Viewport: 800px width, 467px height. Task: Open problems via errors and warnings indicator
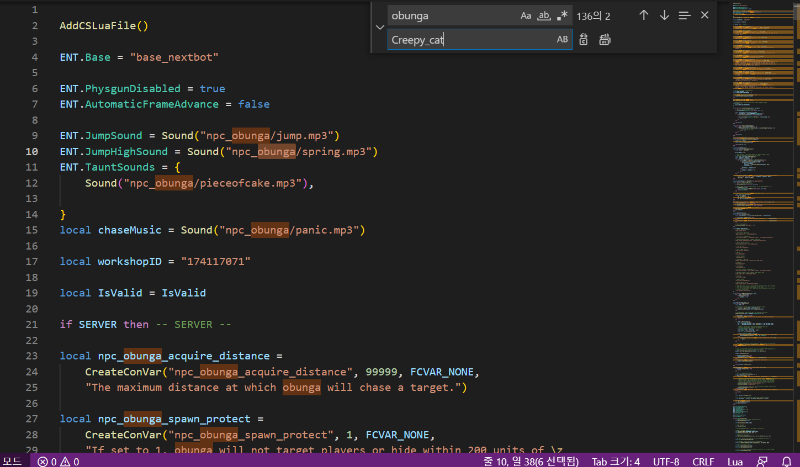[x=59, y=461]
